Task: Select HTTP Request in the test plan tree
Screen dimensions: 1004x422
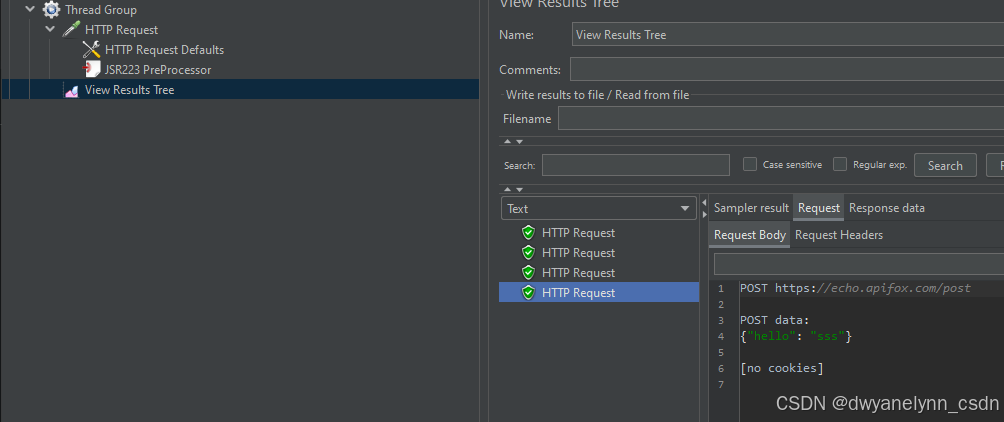Action: pyautogui.click(x=121, y=29)
